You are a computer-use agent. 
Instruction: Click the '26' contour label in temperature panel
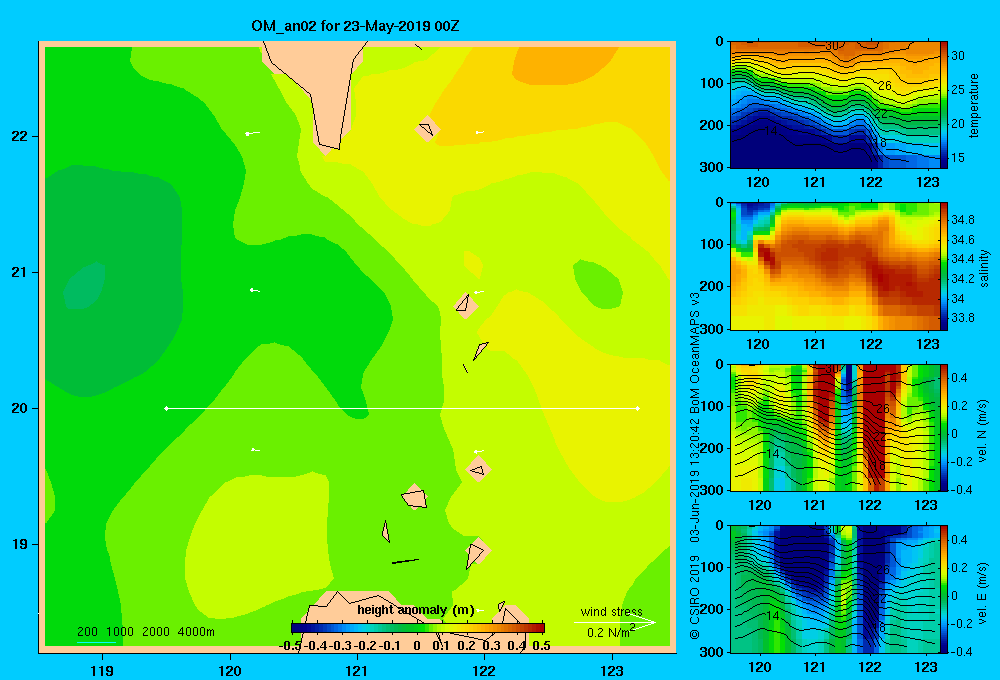tap(885, 85)
